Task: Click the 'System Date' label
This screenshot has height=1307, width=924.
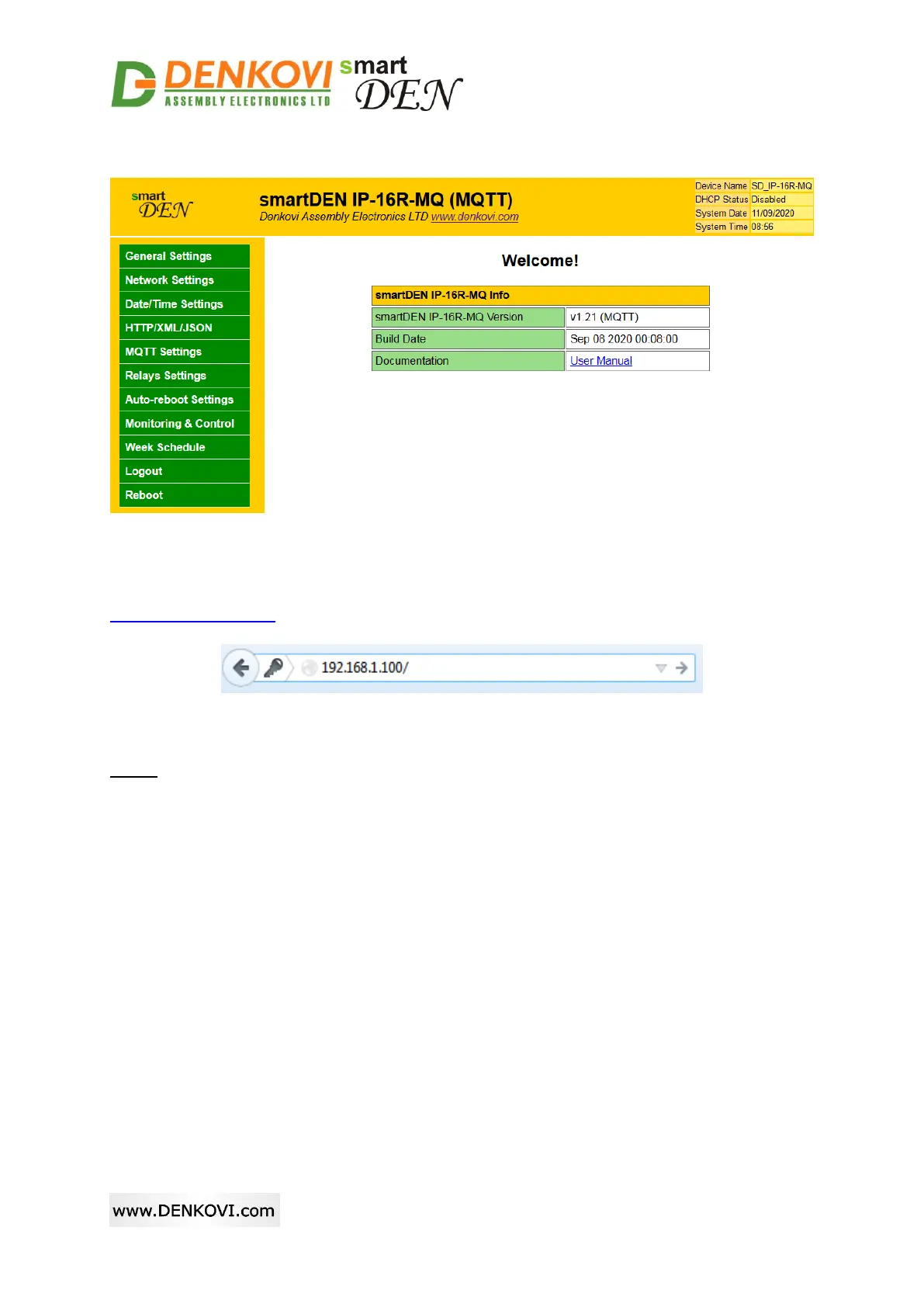Action: [721, 213]
